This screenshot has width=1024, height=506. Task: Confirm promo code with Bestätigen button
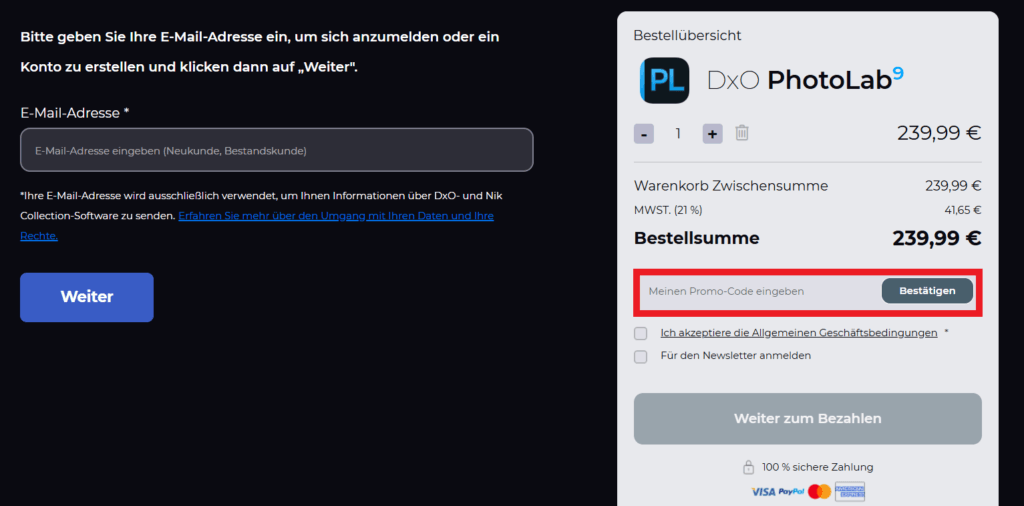point(927,291)
